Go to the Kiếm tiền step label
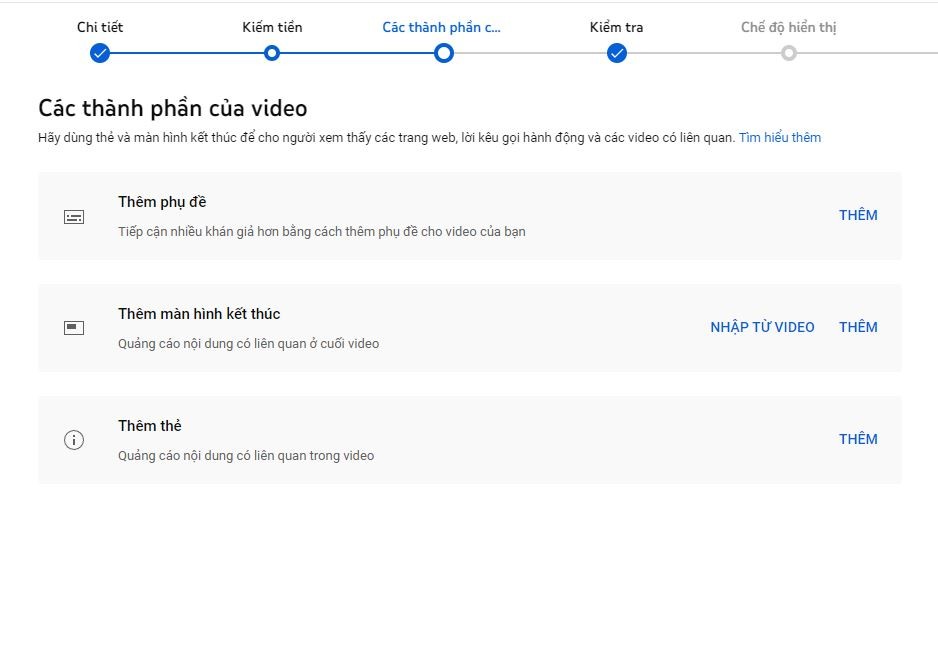The image size is (938, 666). tap(272, 27)
